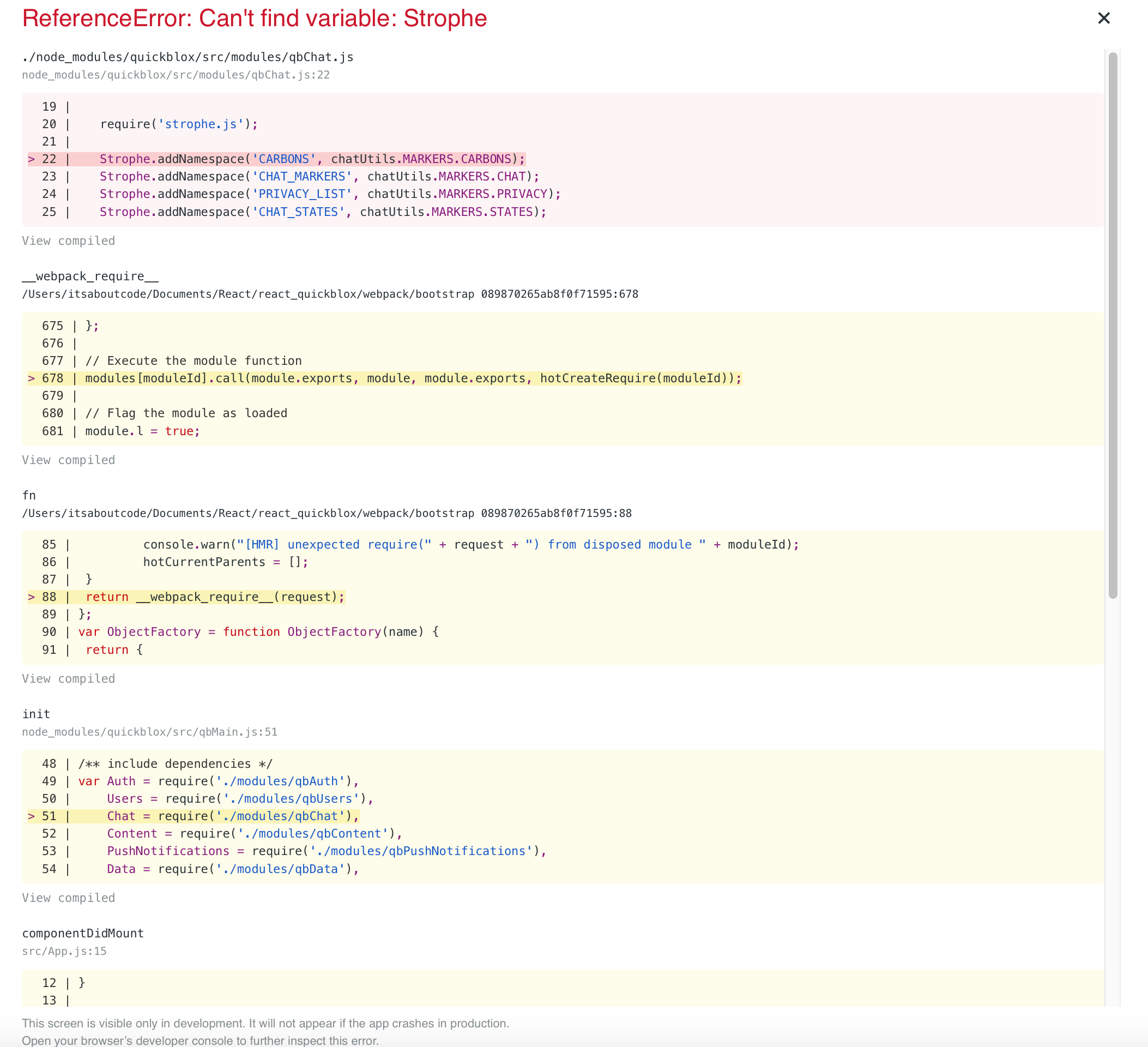Click the componentDidMount frame title

tap(82, 933)
